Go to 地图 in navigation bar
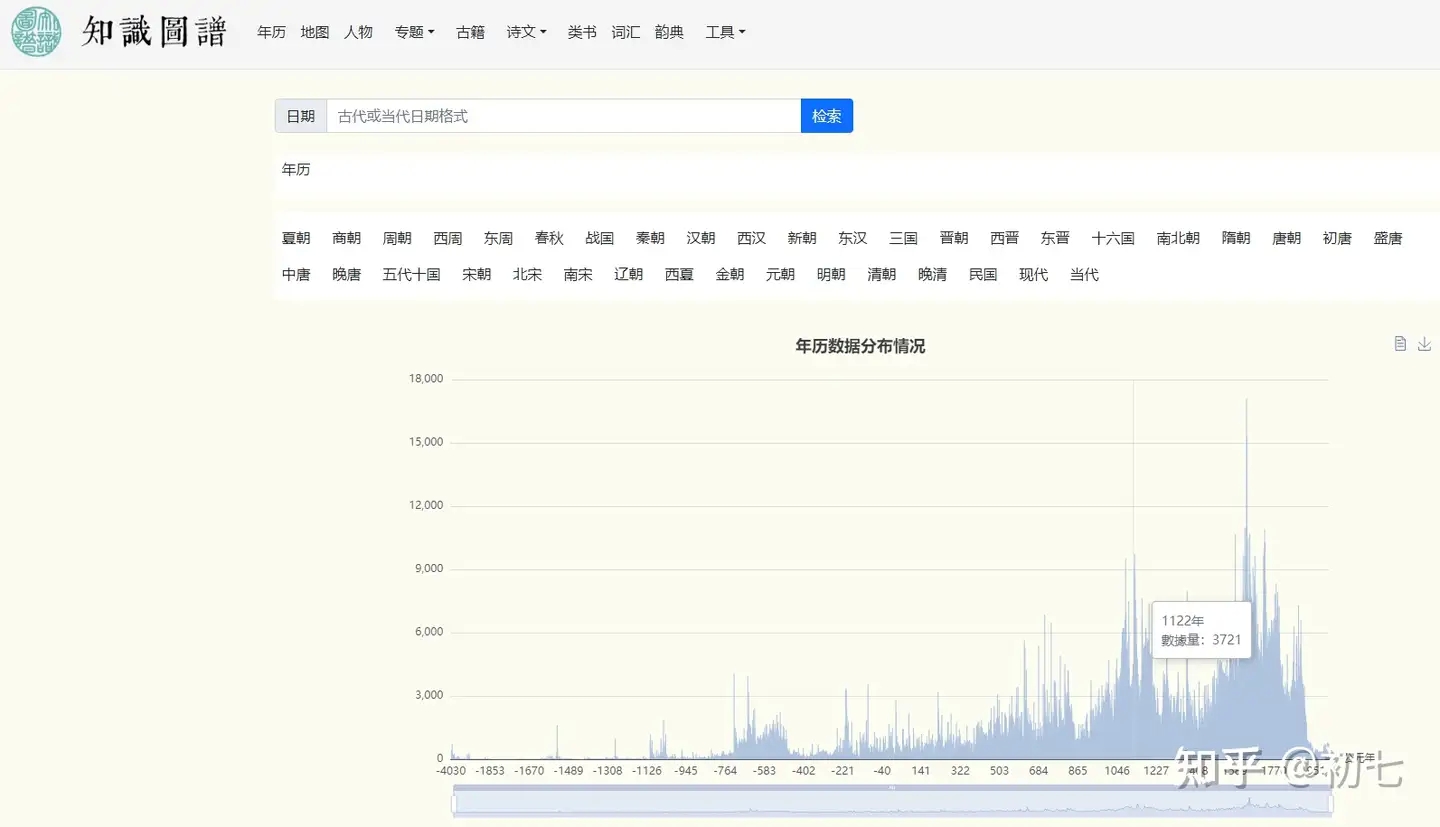This screenshot has width=1440, height=827. [315, 32]
